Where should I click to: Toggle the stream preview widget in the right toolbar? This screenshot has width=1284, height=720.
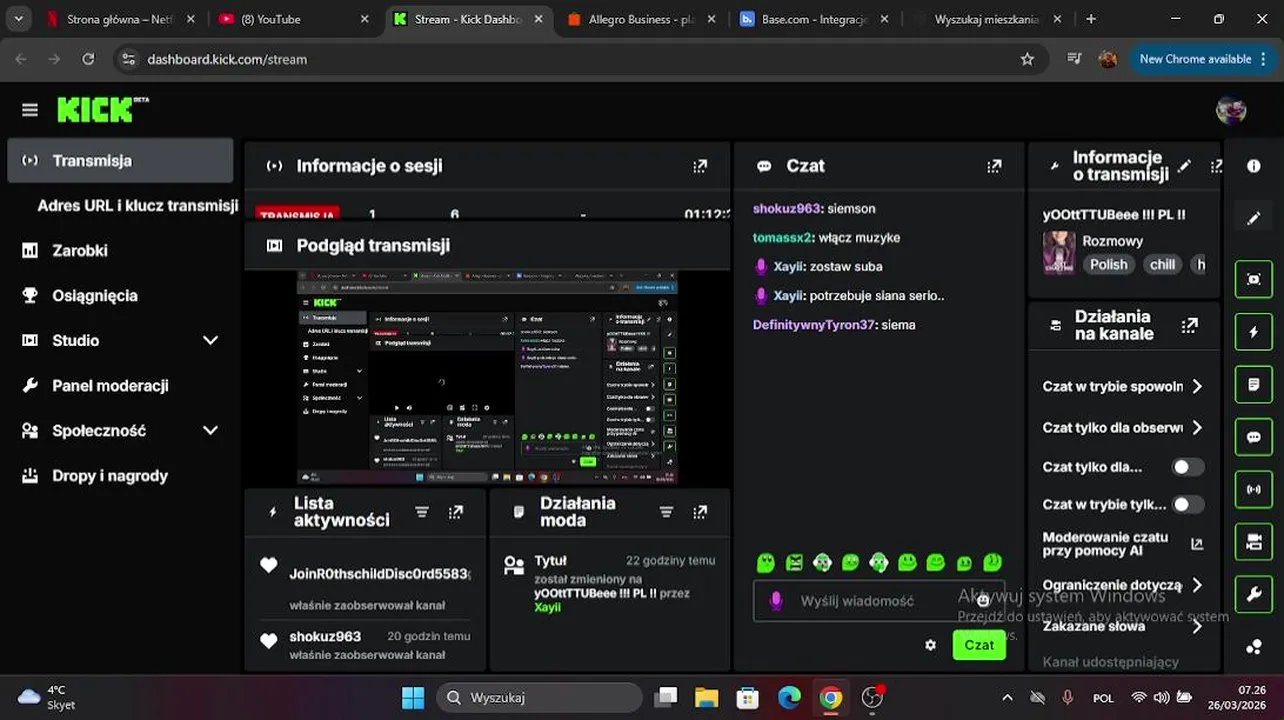tap(1254, 279)
